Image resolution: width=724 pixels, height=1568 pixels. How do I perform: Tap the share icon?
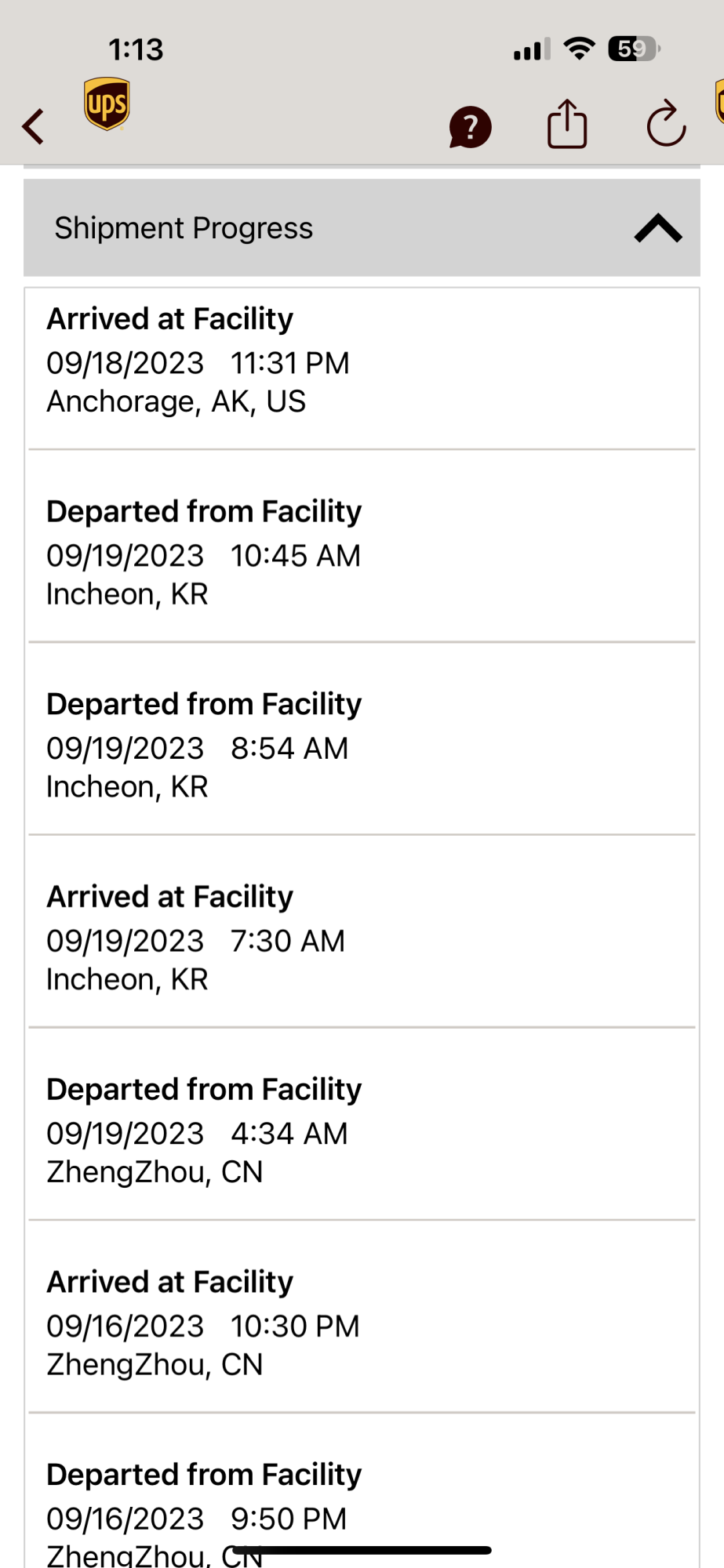click(x=566, y=124)
